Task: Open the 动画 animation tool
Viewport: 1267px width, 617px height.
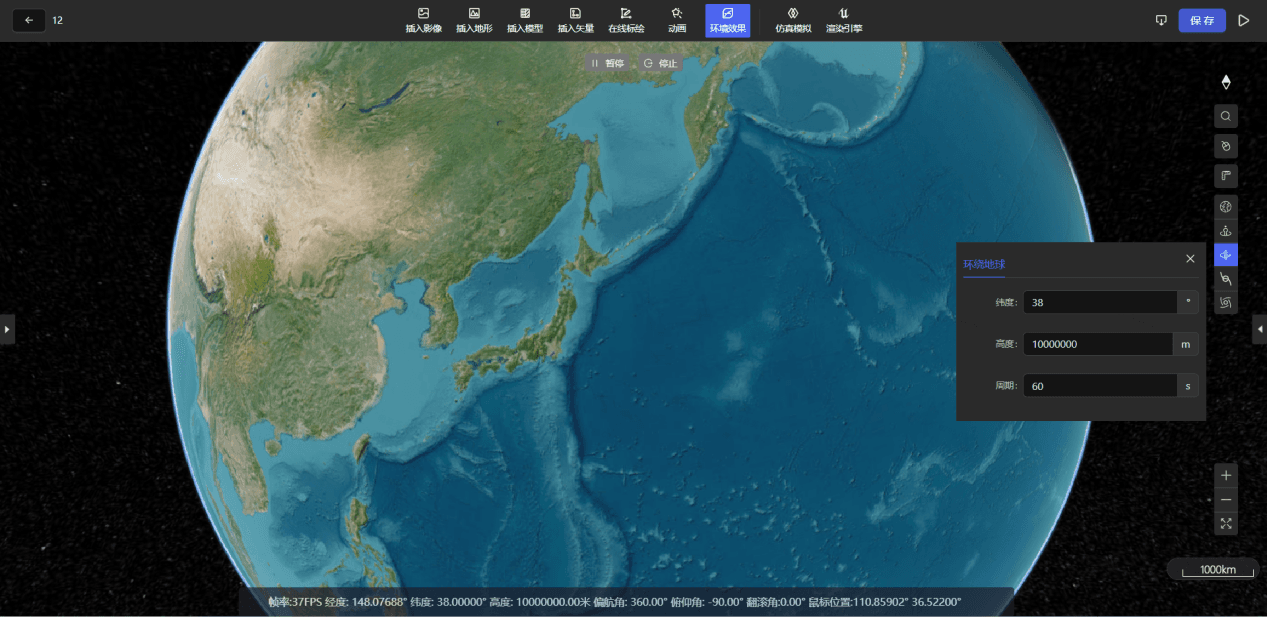Action: pyautogui.click(x=677, y=20)
